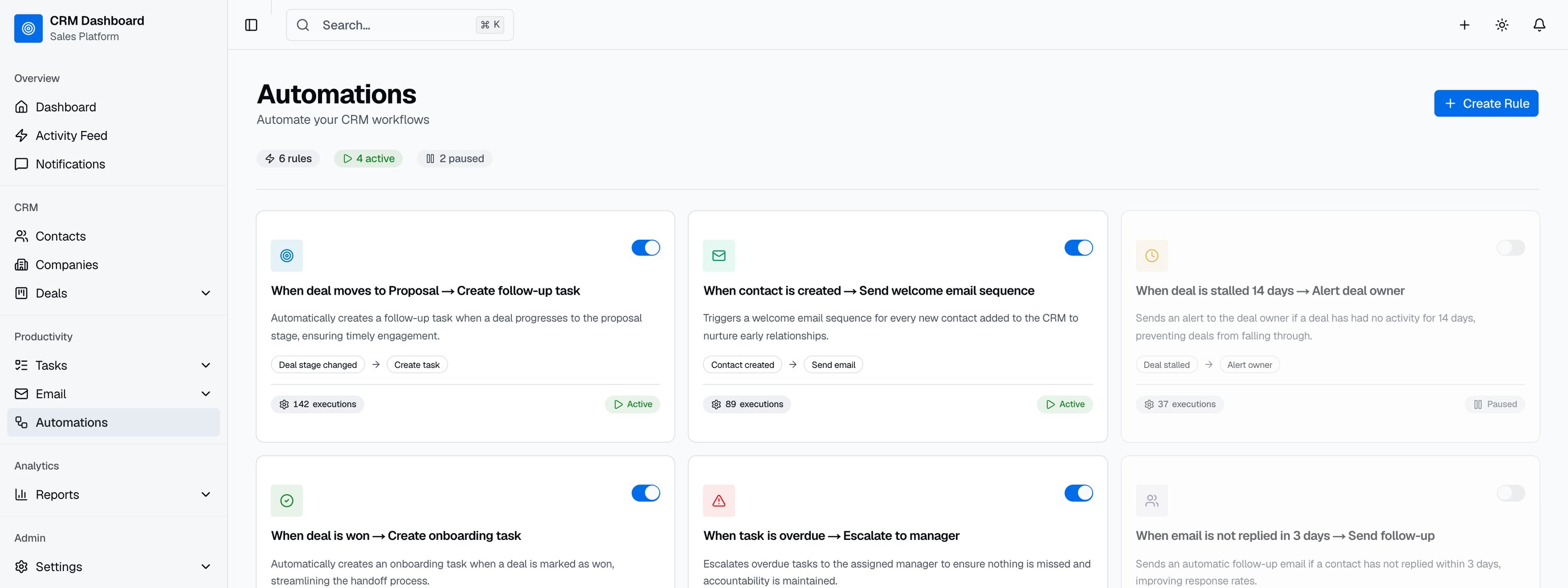This screenshot has width=1568, height=588.
Task: Expand the Deals submenu chevron
Action: tap(206, 293)
